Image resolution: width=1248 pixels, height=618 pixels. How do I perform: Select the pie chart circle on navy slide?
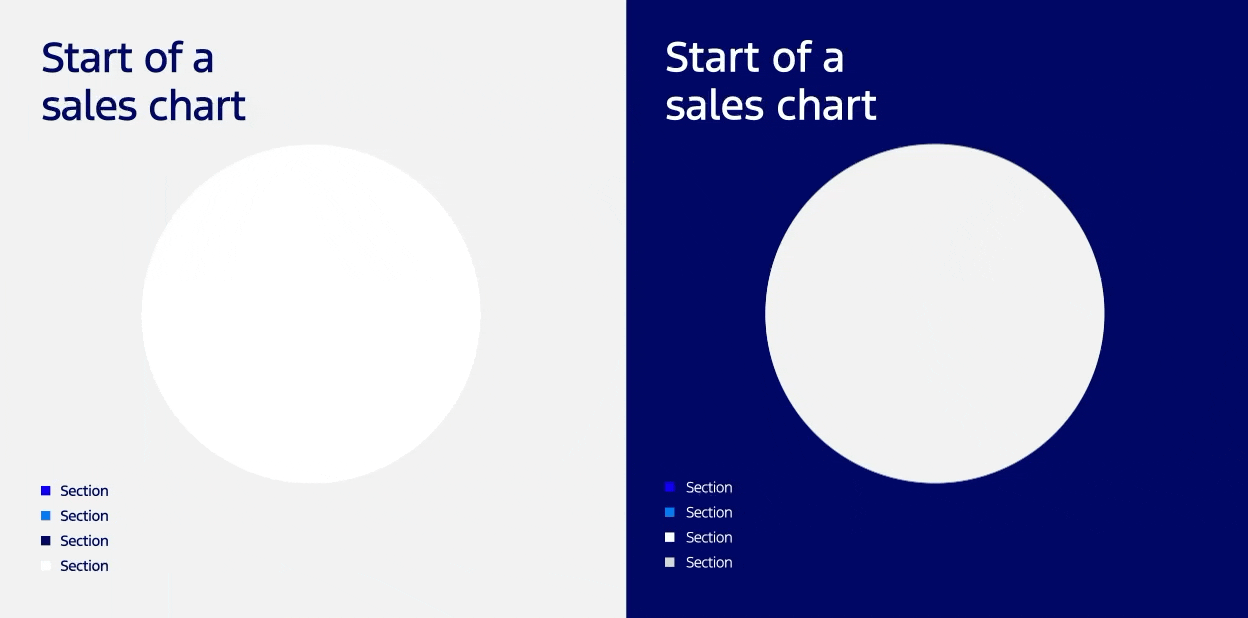(935, 313)
